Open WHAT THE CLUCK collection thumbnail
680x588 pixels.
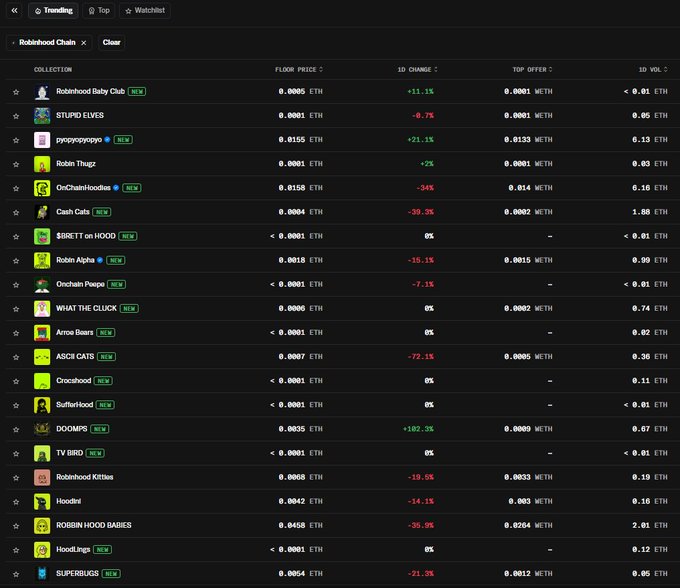(42, 309)
